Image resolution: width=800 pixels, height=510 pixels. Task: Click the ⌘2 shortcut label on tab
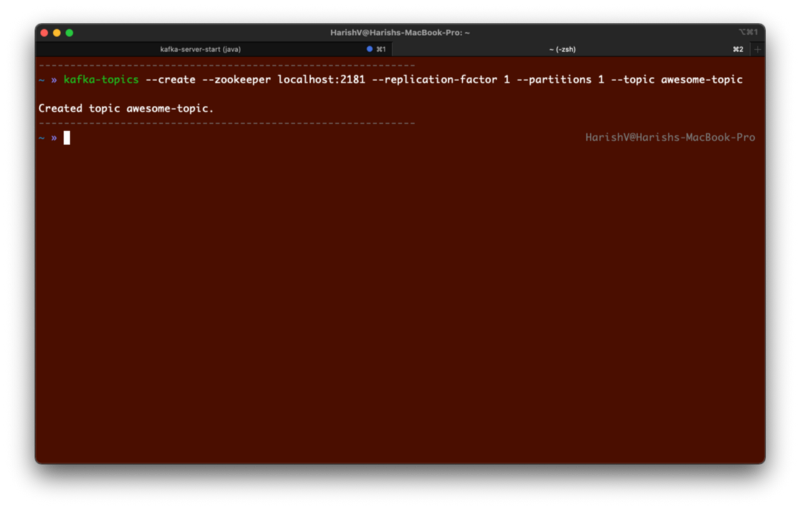pyautogui.click(x=738, y=49)
